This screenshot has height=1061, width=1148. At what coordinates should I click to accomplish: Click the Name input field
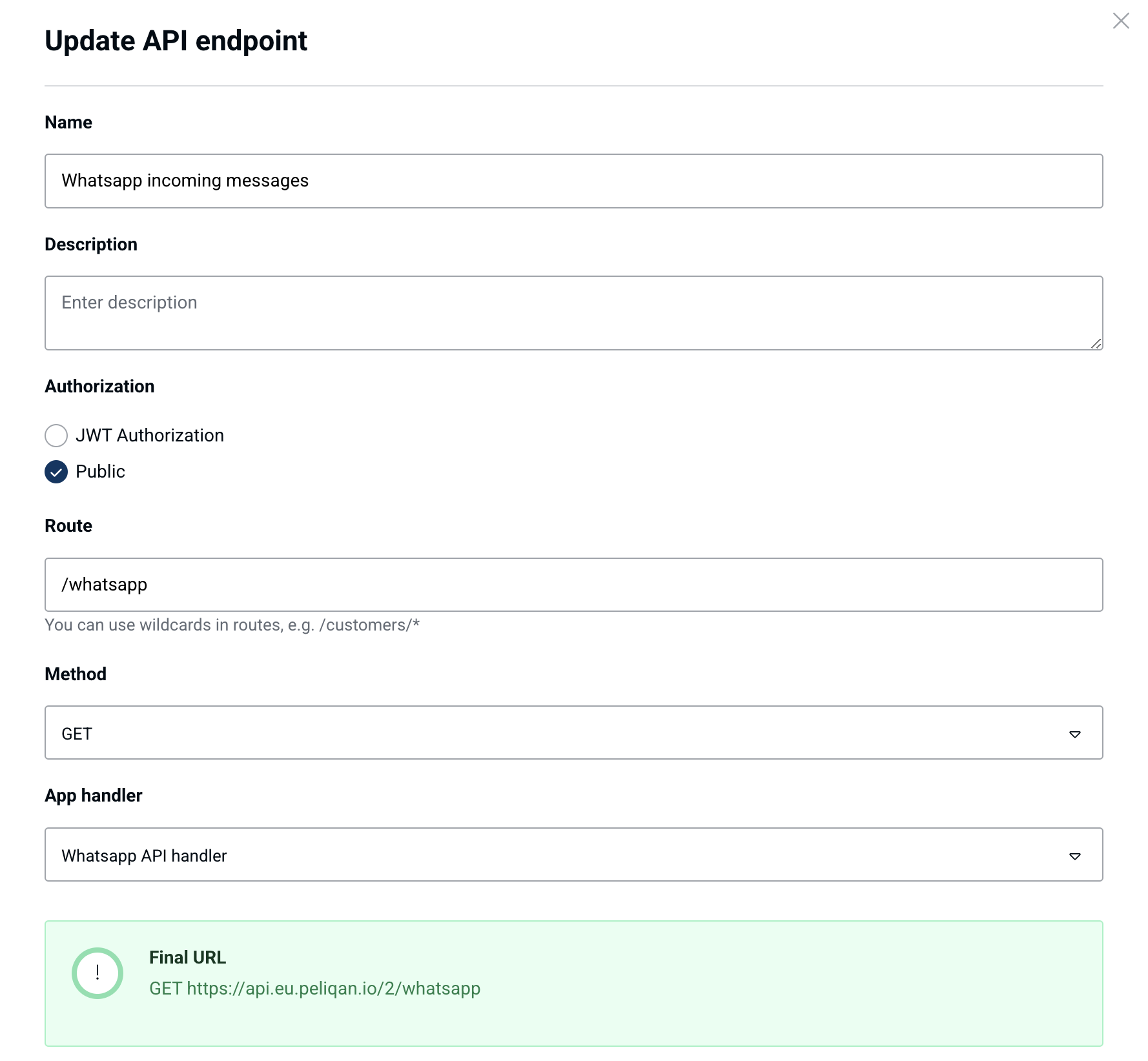[x=573, y=181]
